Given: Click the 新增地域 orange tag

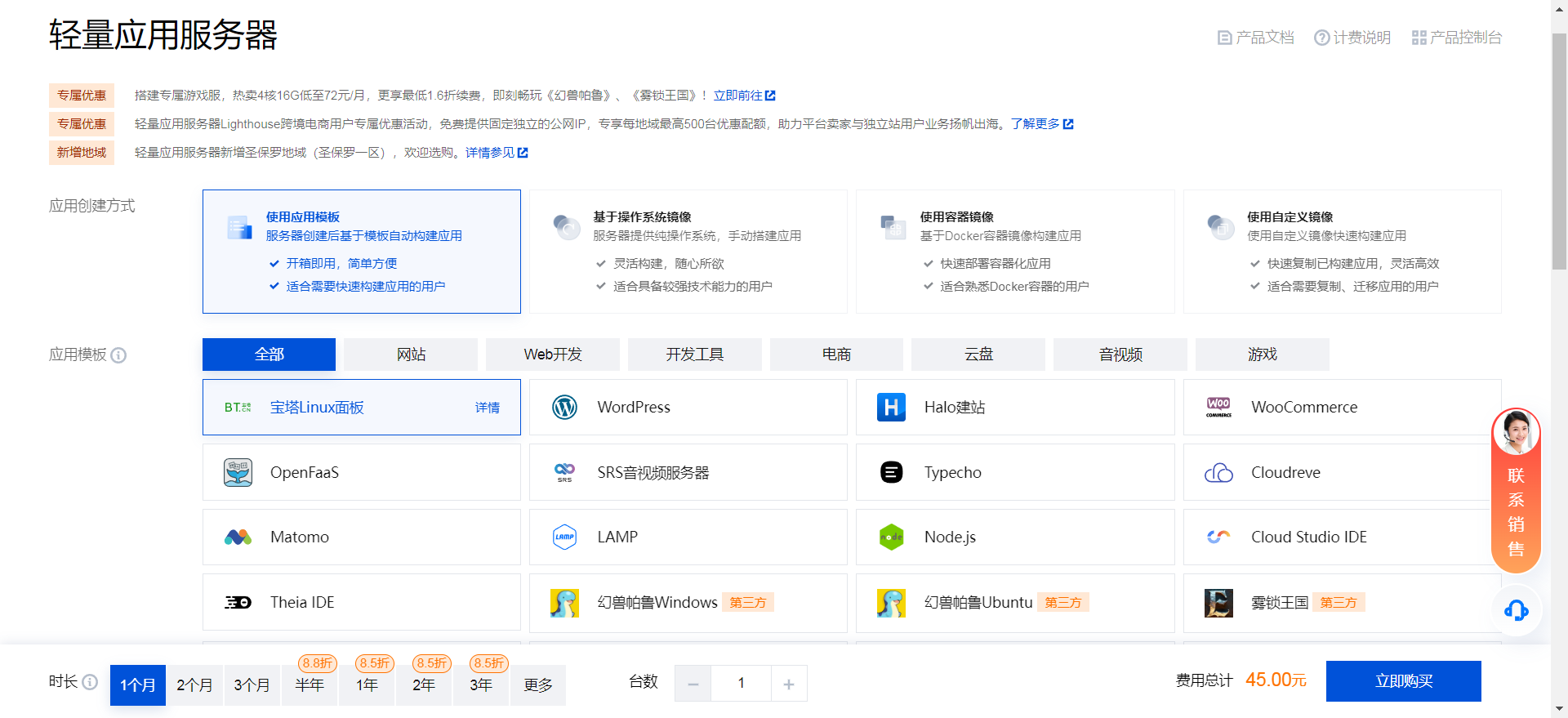Looking at the screenshot, I should click(82, 153).
